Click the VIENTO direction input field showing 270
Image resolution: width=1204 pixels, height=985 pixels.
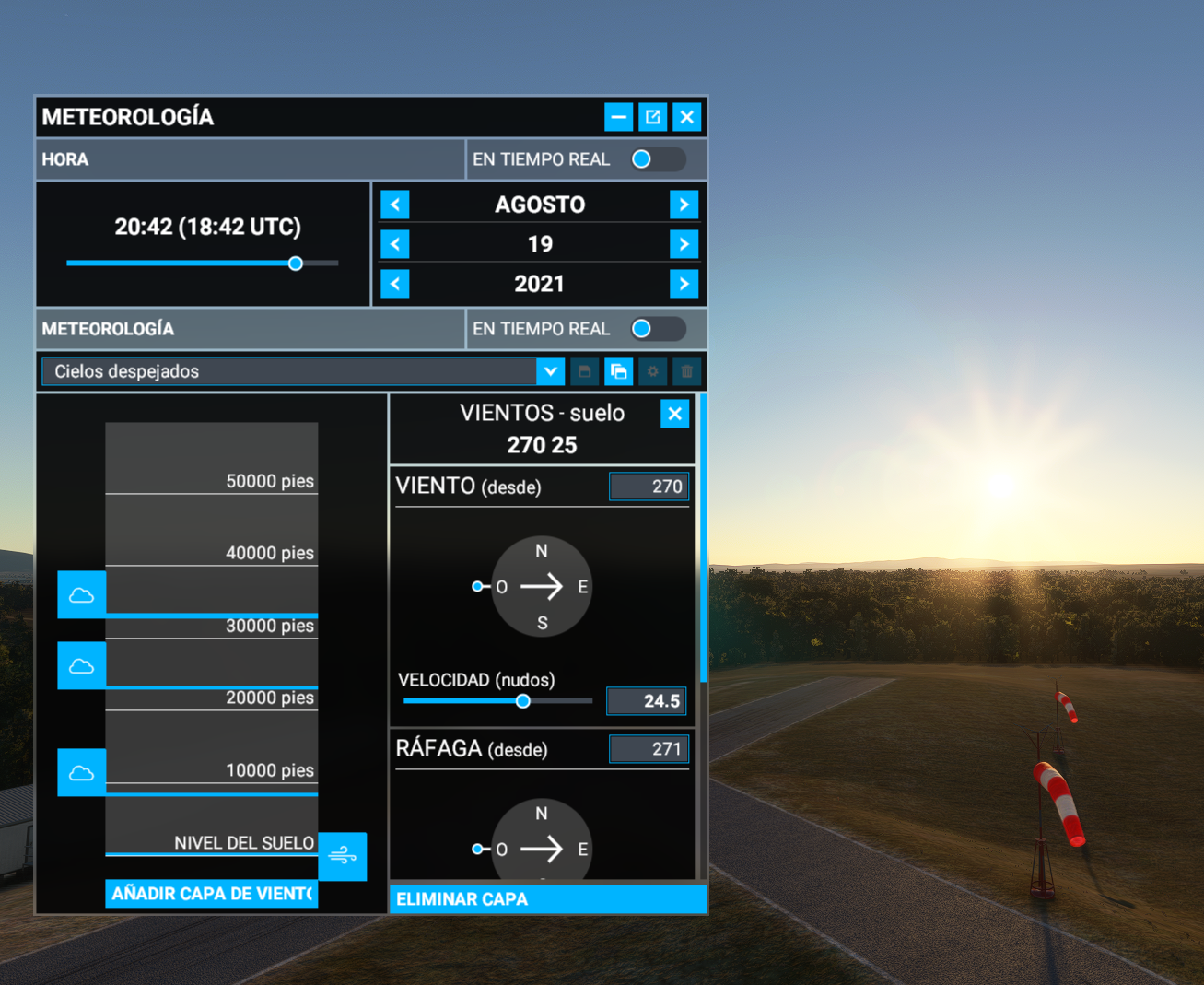coord(649,487)
